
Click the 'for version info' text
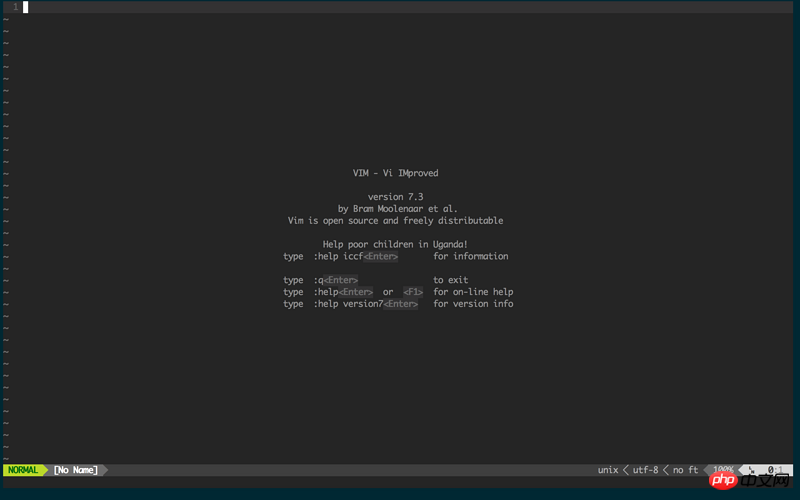pyautogui.click(x=473, y=304)
